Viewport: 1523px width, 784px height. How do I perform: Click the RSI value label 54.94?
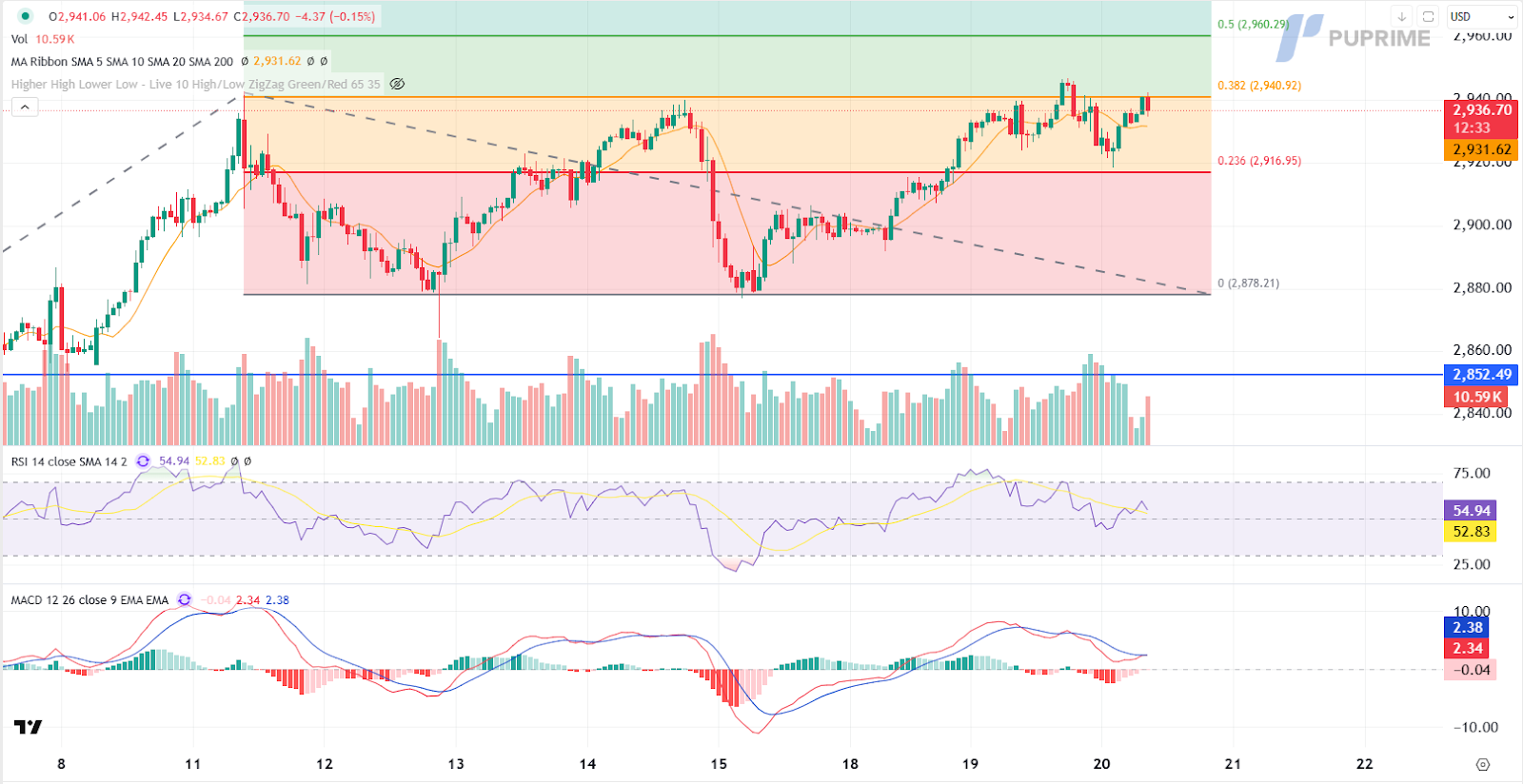click(x=1471, y=511)
